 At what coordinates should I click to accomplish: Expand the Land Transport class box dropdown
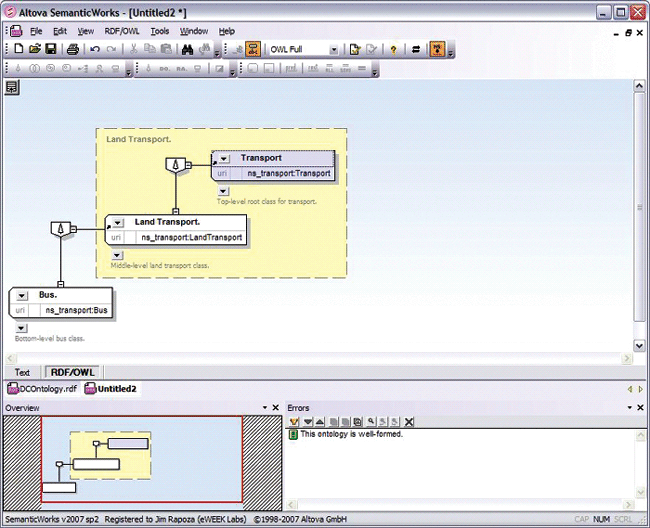click(x=118, y=223)
